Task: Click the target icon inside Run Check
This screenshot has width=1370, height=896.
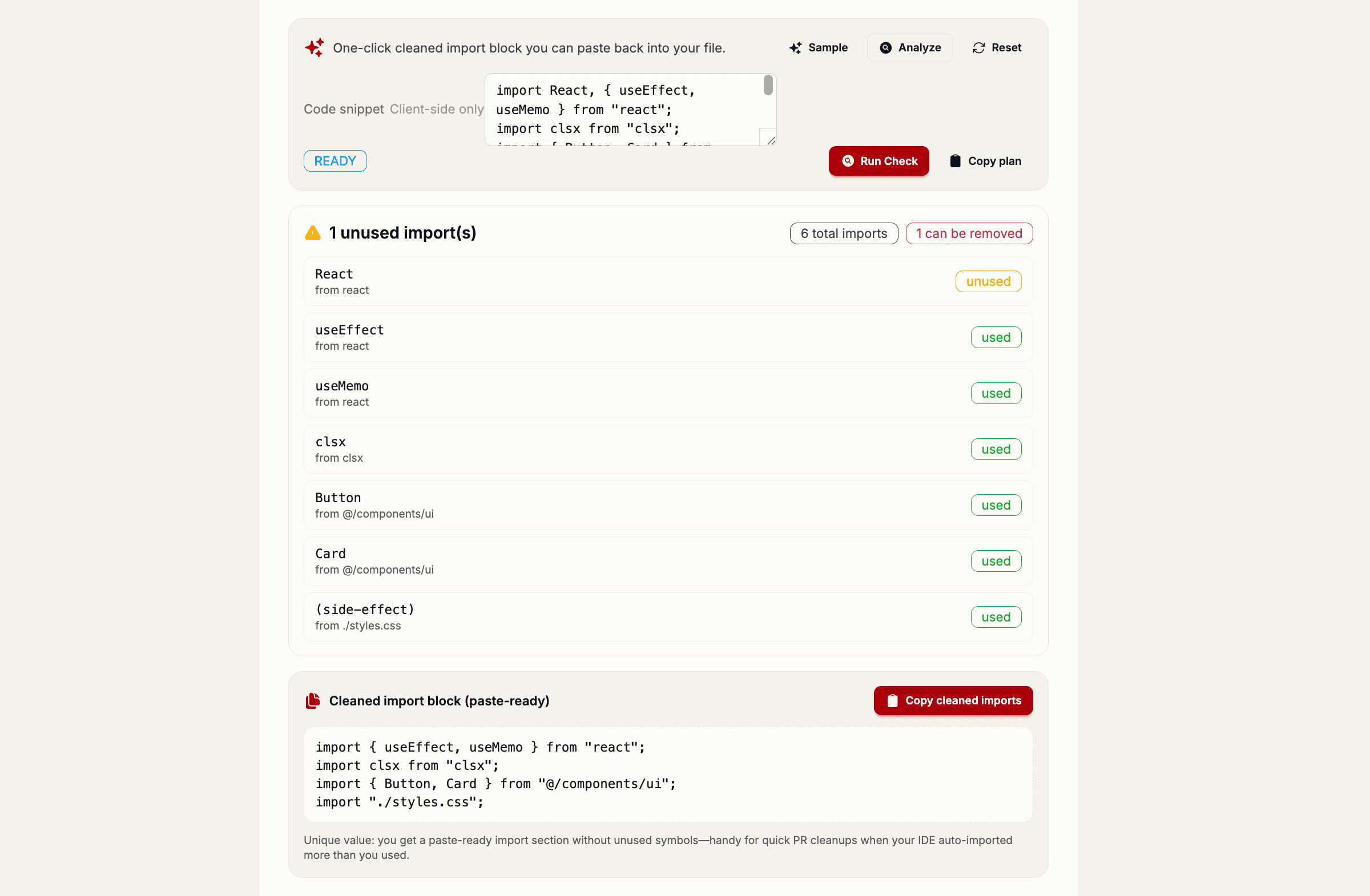Action: (848, 161)
